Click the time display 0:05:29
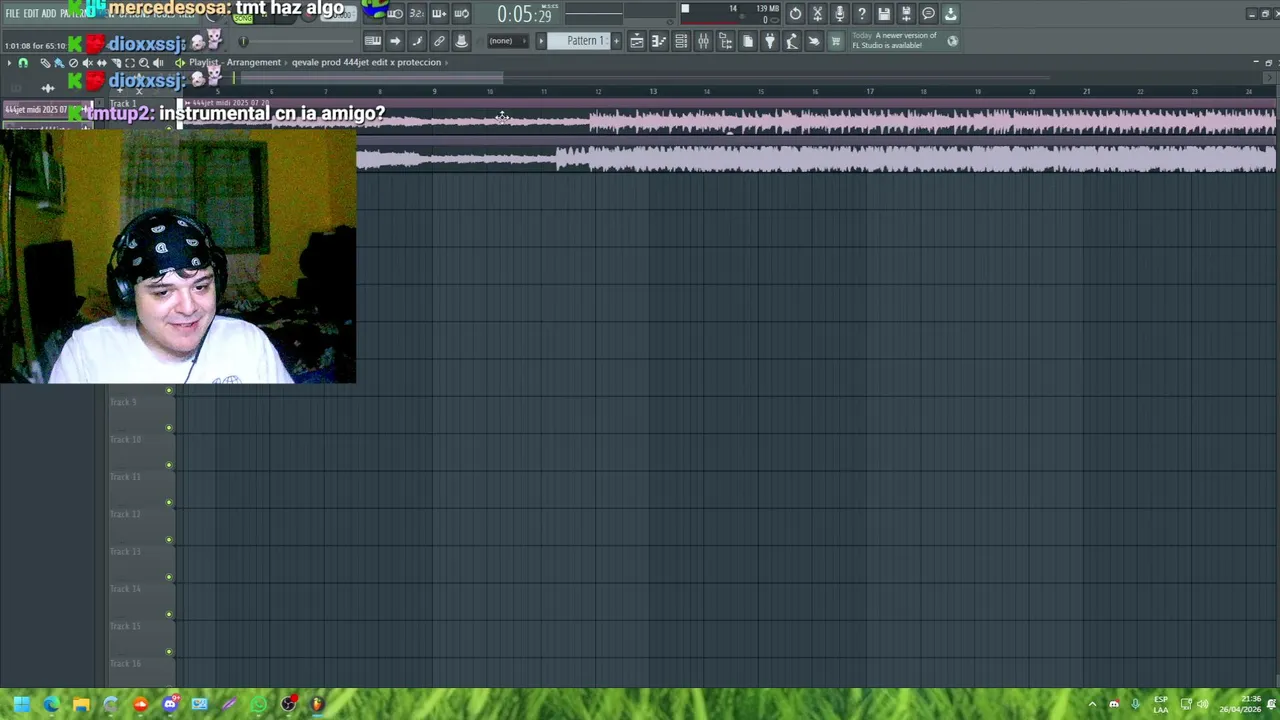This screenshot has width=1280, height=720. click(524, 14)
